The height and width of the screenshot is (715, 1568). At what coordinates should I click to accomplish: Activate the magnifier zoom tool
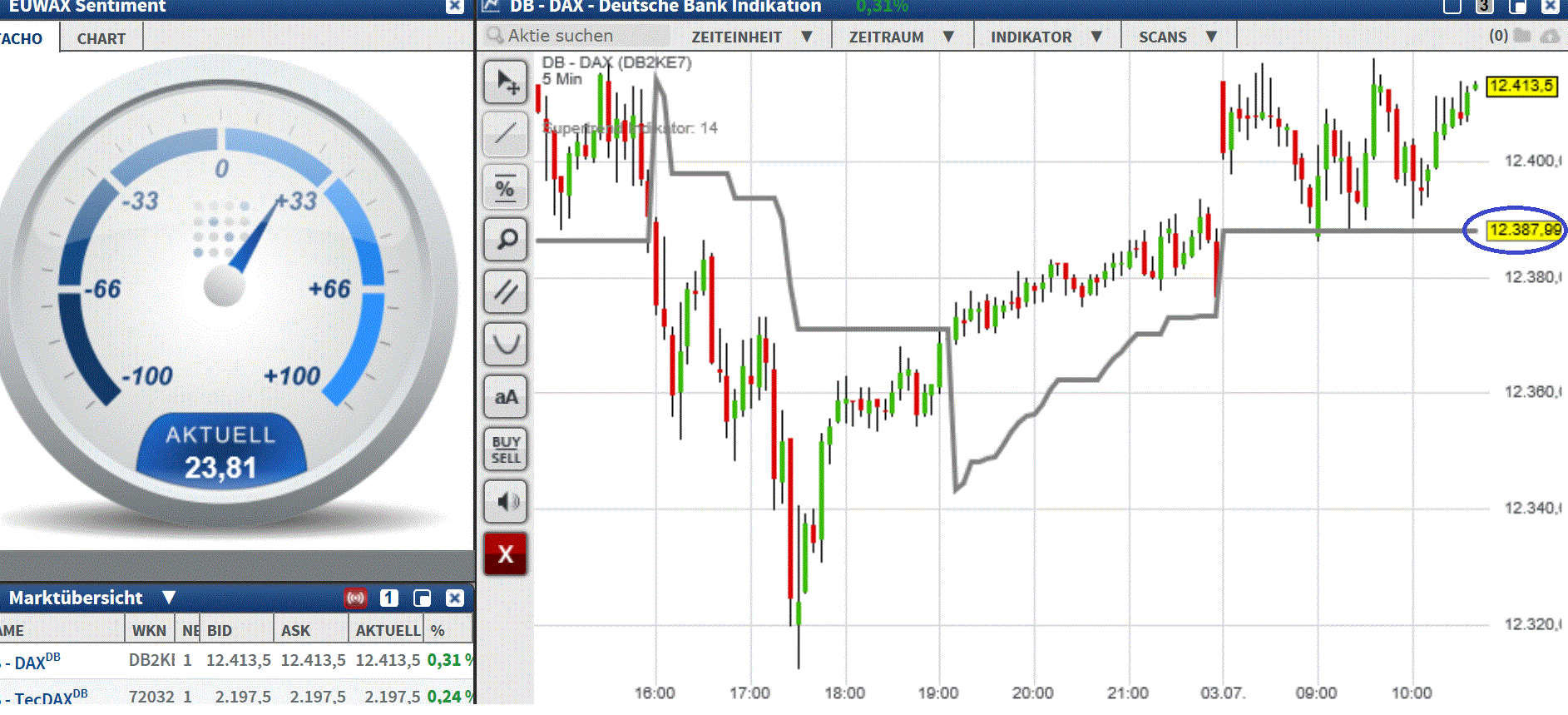pyautogui.click(x=506, y=239)
